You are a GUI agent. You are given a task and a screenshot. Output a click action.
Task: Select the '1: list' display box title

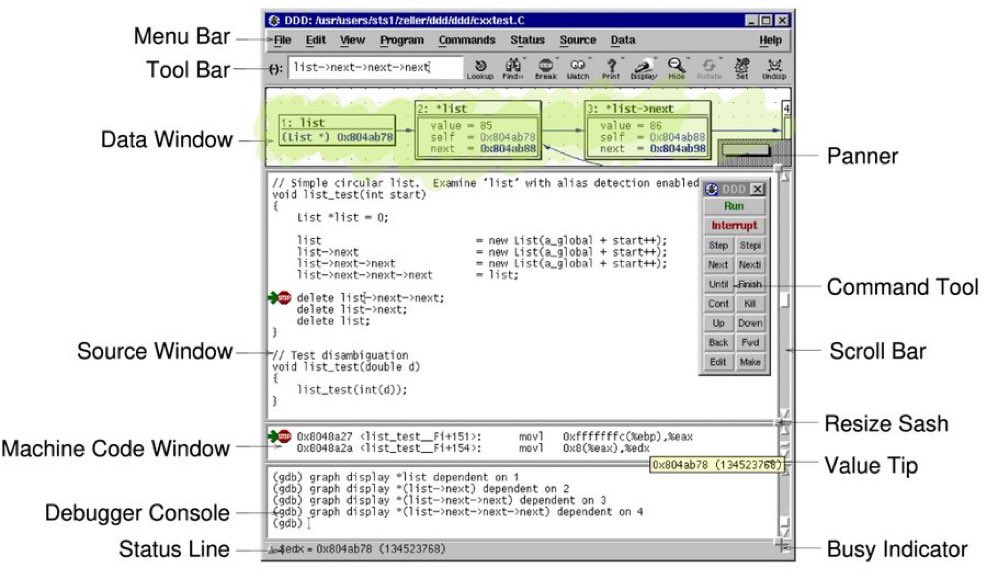[x=303, y=123]
